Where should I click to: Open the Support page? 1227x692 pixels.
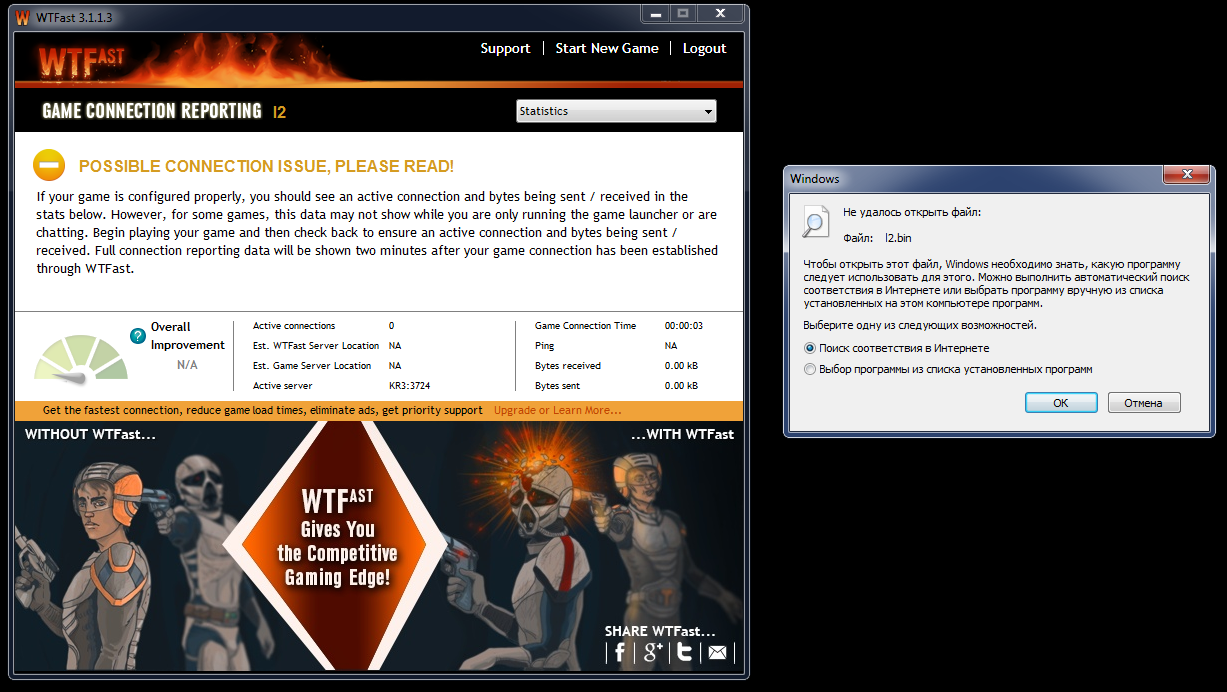505,48
